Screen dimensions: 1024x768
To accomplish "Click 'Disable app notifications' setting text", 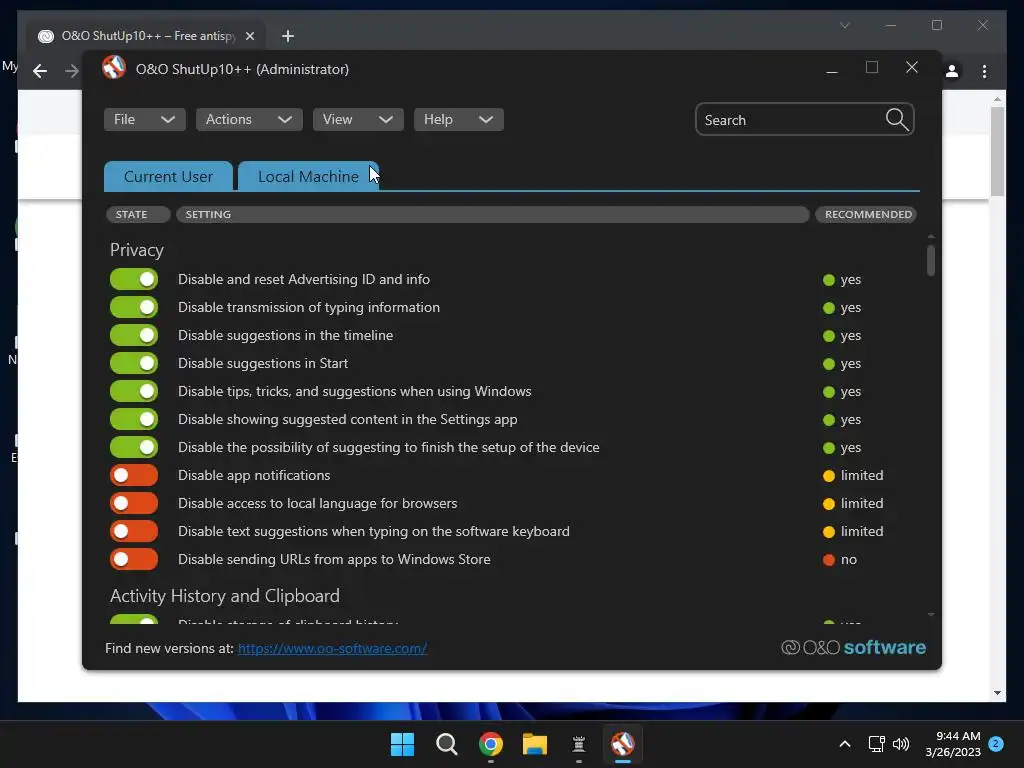I will coord(254,475).
